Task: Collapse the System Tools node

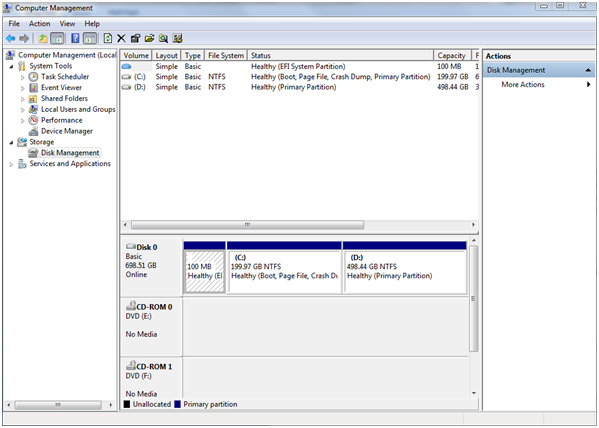Action: click(11, 66)
